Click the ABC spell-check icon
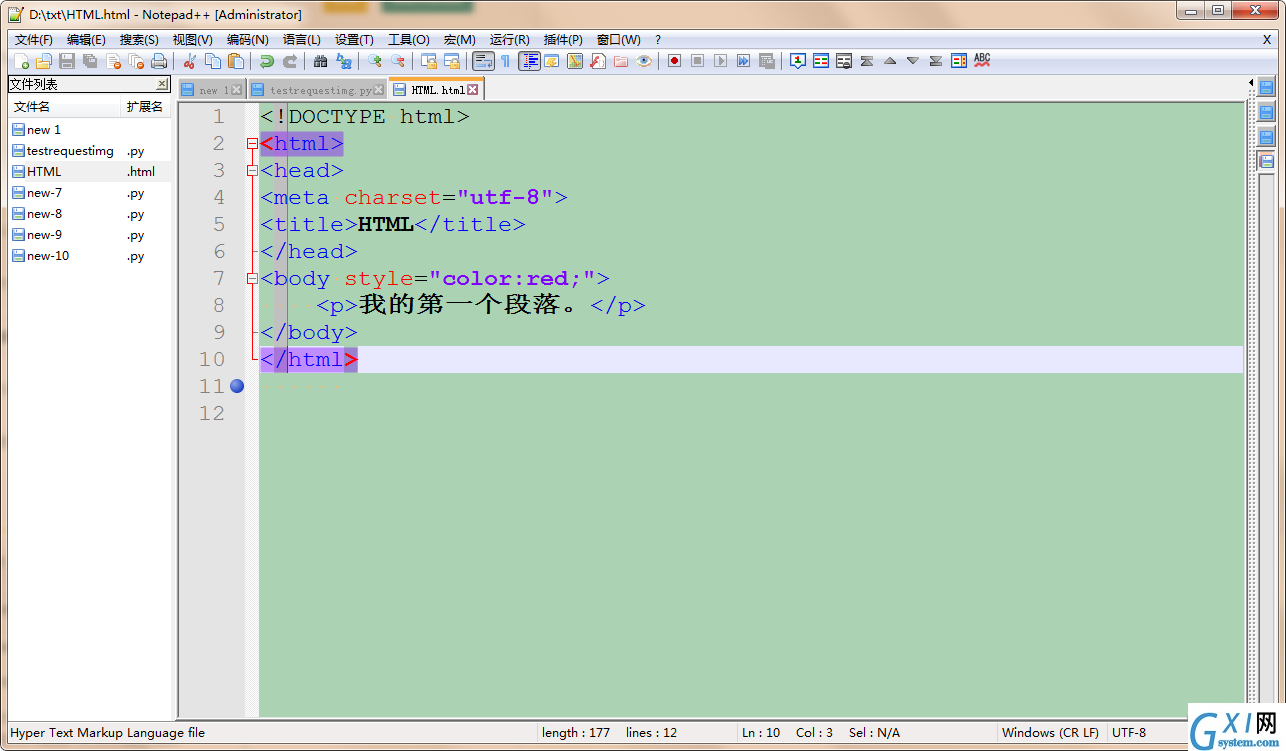The width and height of the screenshot is (1286, 751). click(982, 61)
